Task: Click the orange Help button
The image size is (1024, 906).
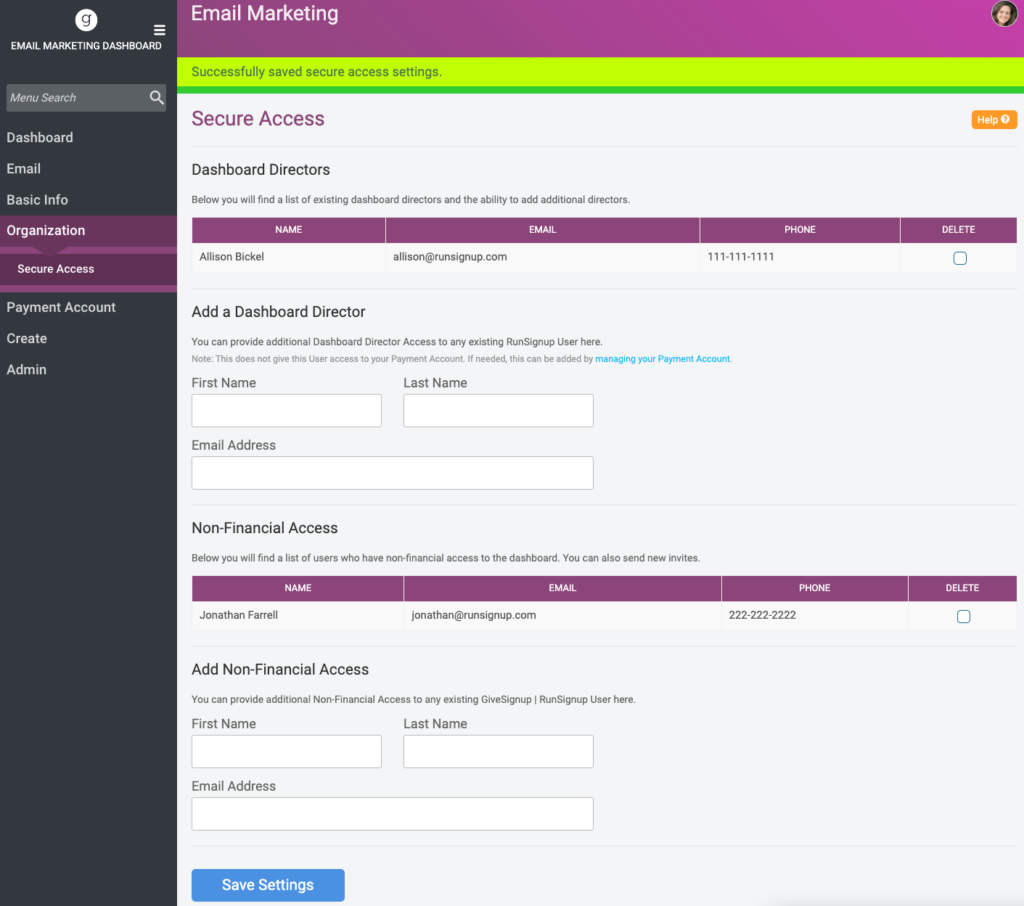Action: point(993,120)
